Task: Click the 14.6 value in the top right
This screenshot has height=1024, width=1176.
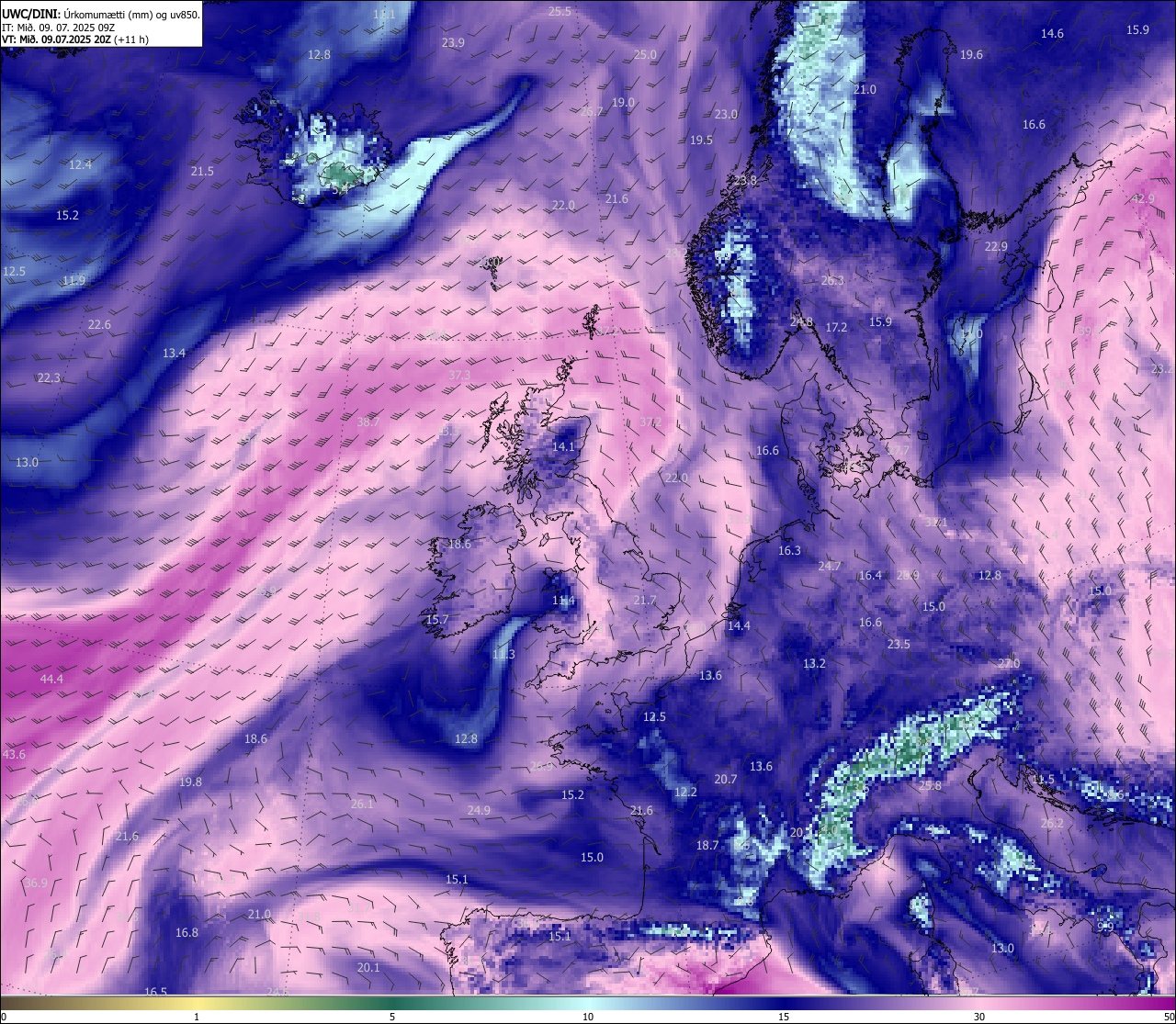Action: point(1052,33)
